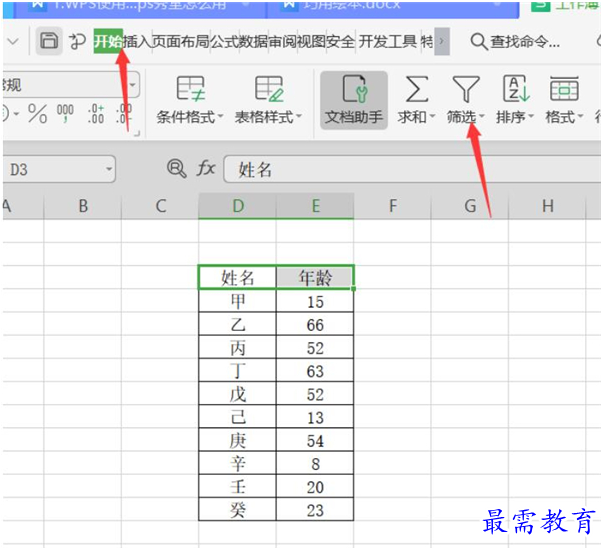This screenshot has height=553, width=604.
Task: Open number format dialog launcher
Action: click(136, 134)
